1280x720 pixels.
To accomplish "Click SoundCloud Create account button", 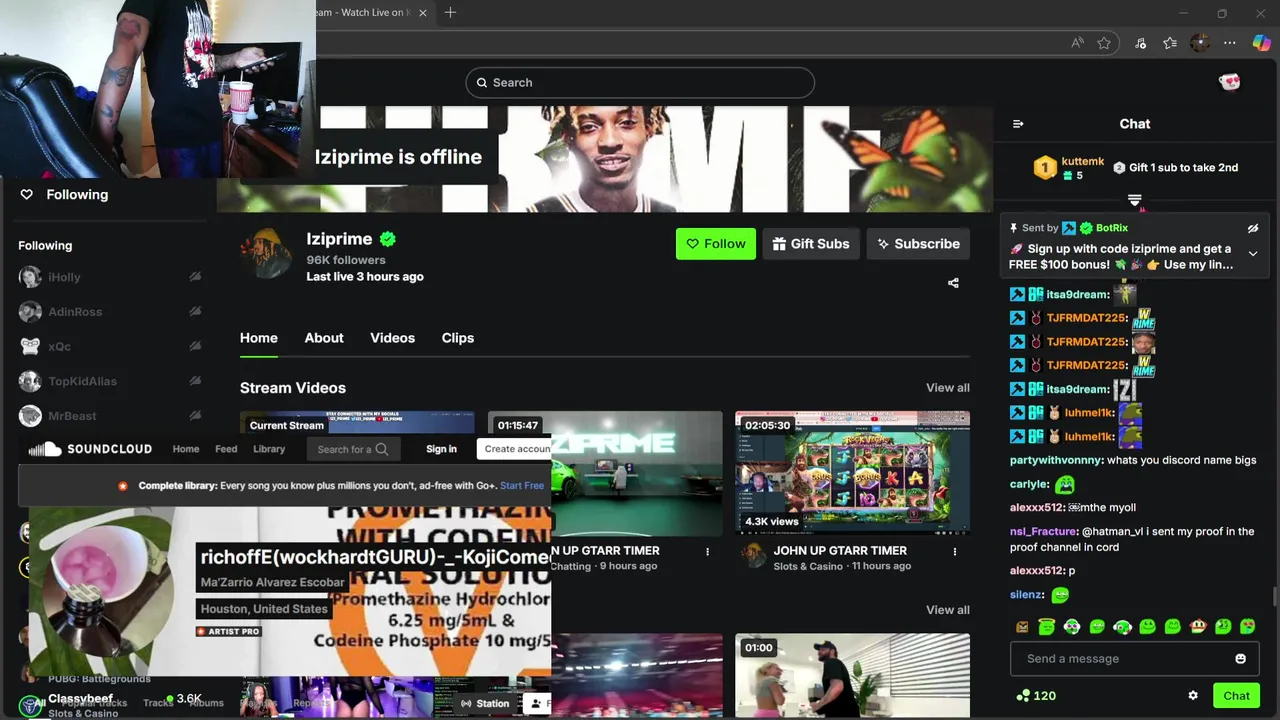I will 514,449.
